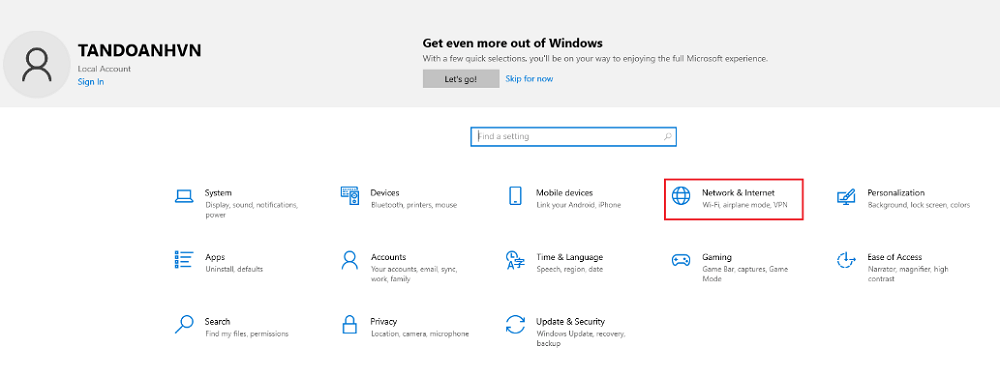Select the Update & Security title

(570, 321)
